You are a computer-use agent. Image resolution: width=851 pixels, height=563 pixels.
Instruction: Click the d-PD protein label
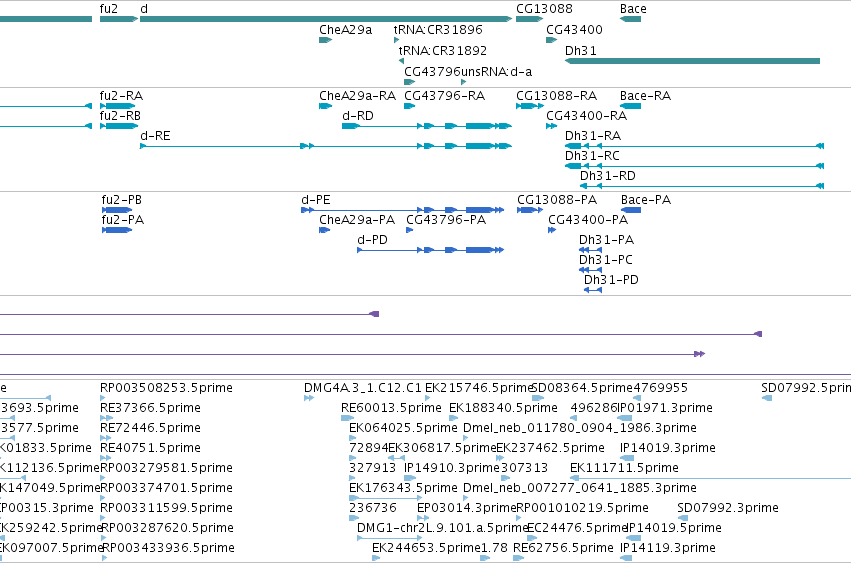point(372,240)
